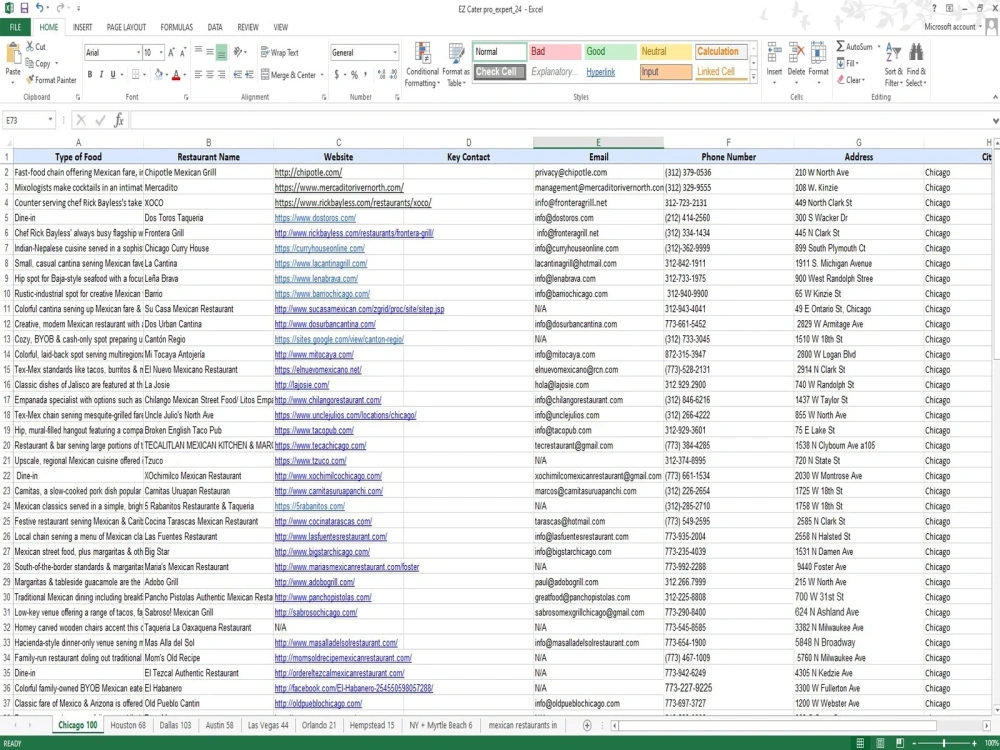
Task: Click the Undo arrow icon
Action: [40, 8]
